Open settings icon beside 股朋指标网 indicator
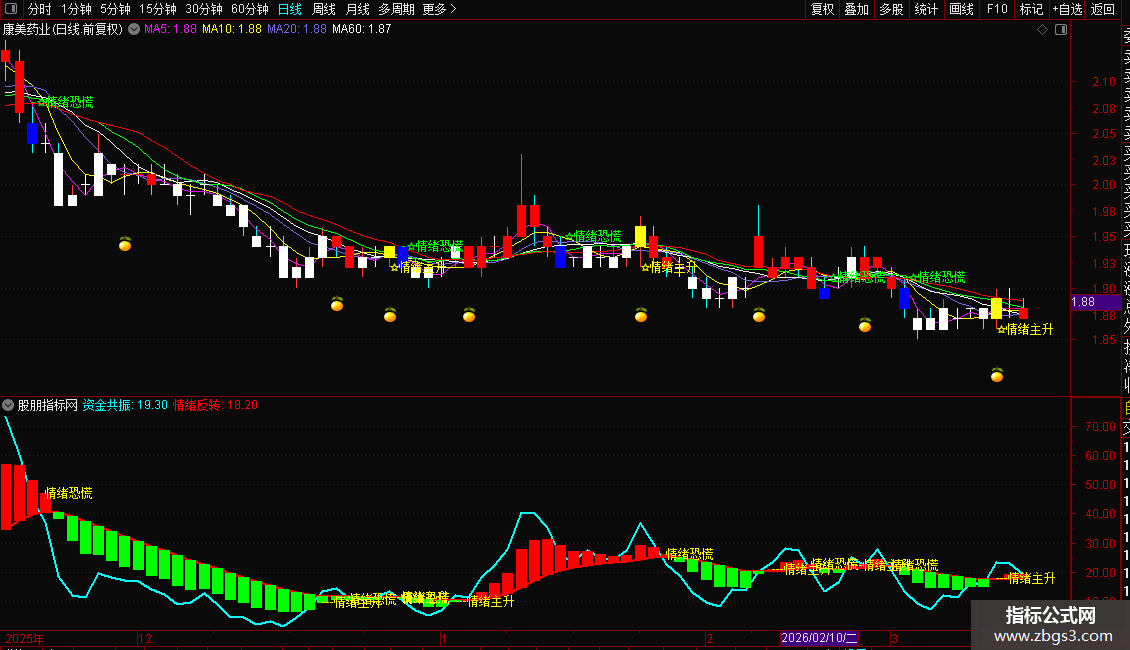Viewport: 1130px width, 650px height. (8, 405)
